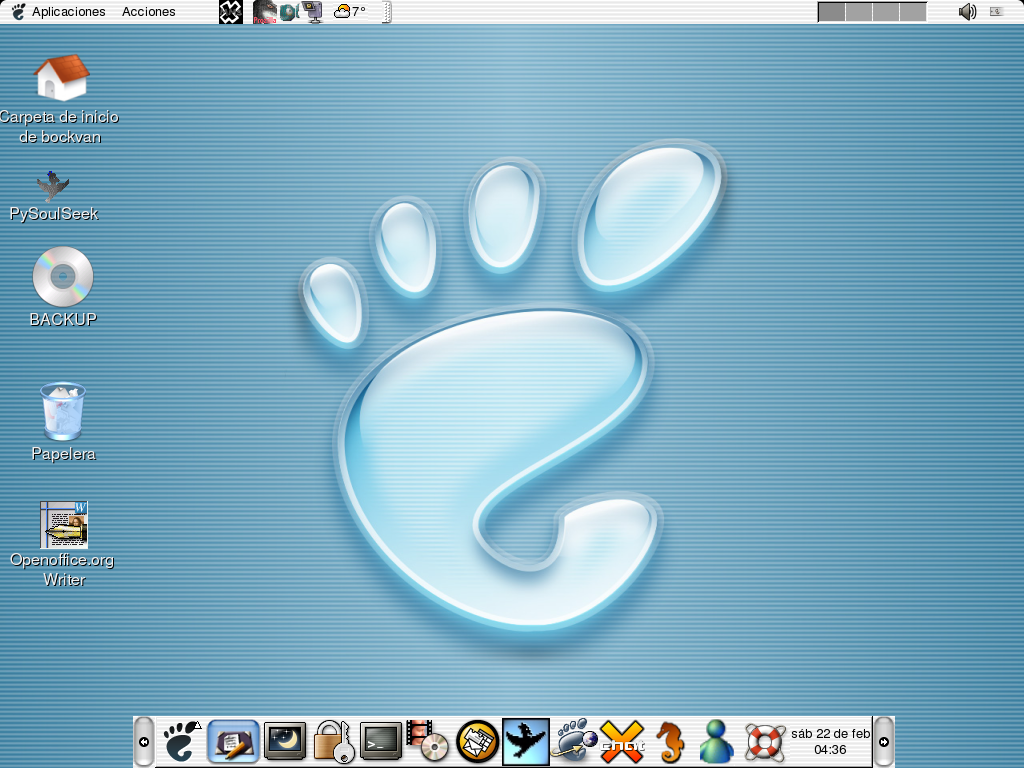
Task: Launch the X-Chat icon in the bottom panel
Action: 622,742
